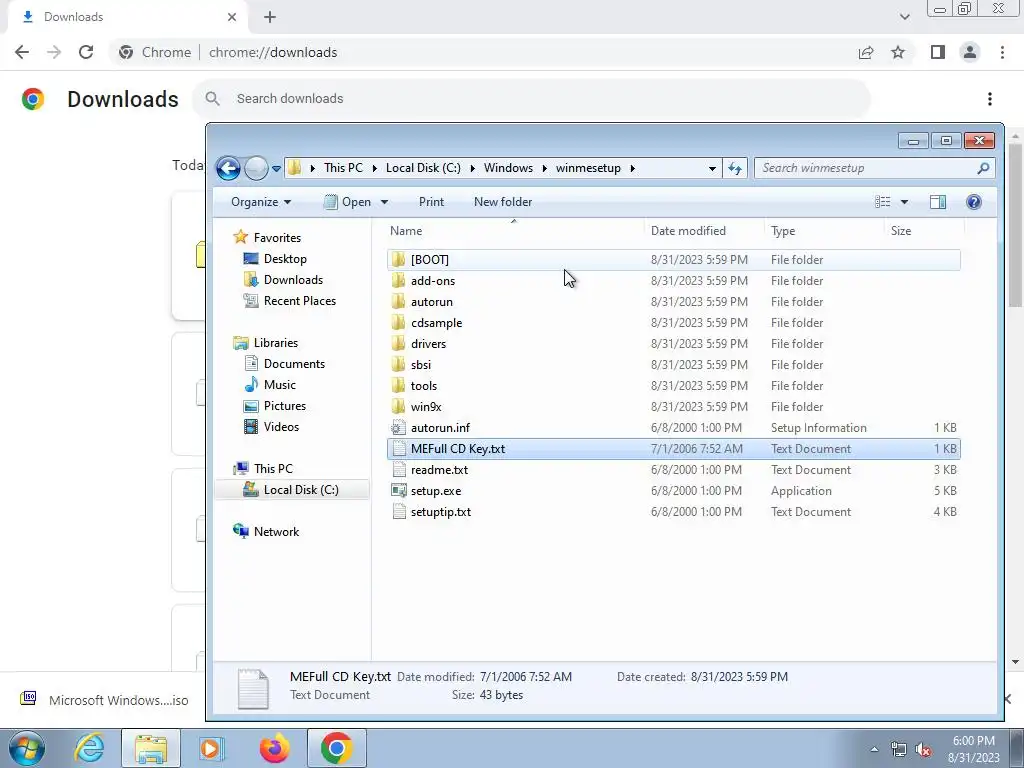
Task: Expand the address bar history dropdown
Action: [x=712, y=168]
